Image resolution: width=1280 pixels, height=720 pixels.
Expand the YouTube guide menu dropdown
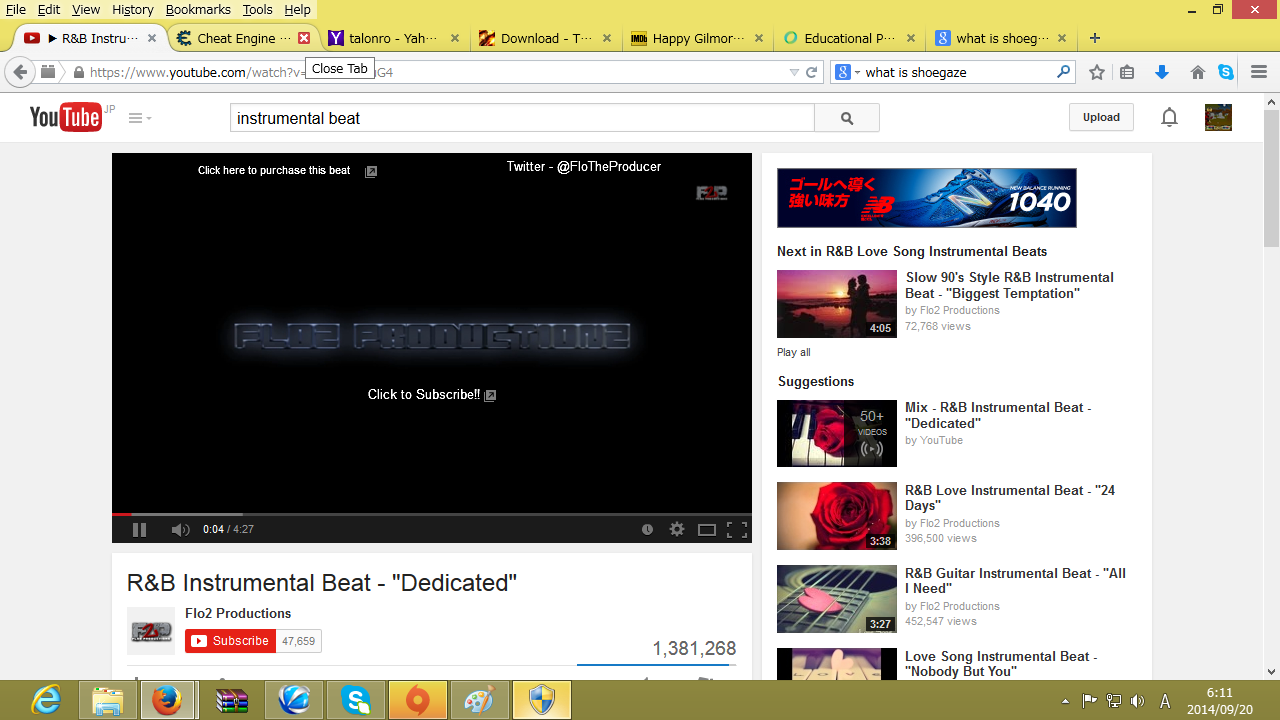(140, 118)
